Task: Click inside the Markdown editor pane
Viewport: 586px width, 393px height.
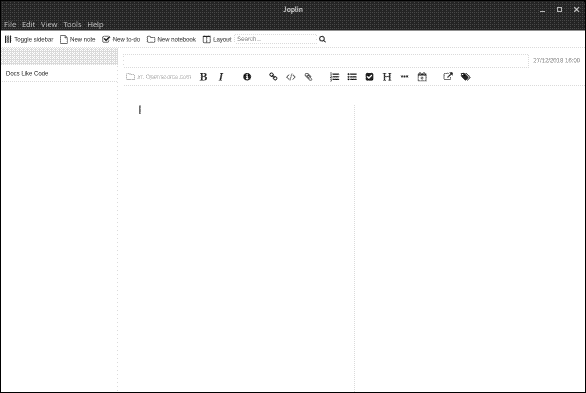Action: click(x=239, y=247)
